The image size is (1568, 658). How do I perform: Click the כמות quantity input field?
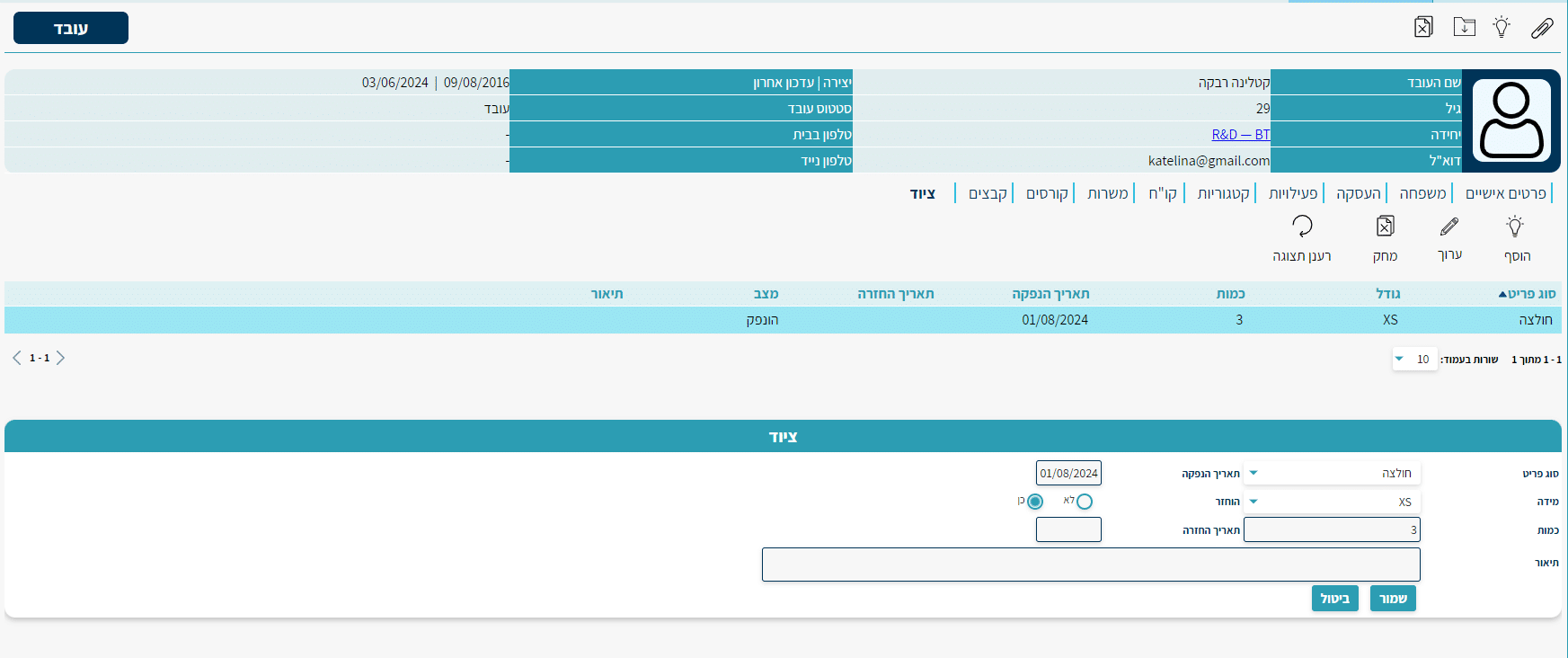point(1332,529)
